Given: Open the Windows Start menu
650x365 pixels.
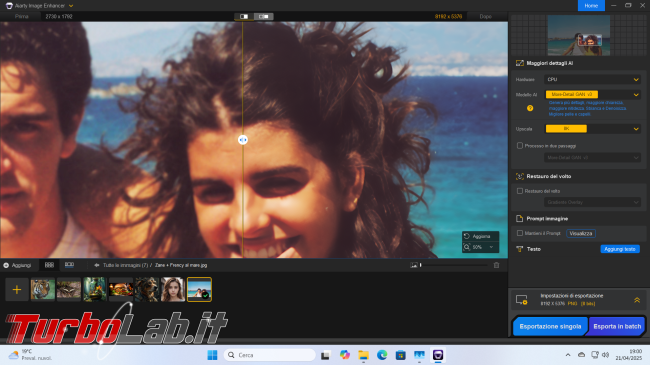Looking at the screenshot, I should [212, 355].
